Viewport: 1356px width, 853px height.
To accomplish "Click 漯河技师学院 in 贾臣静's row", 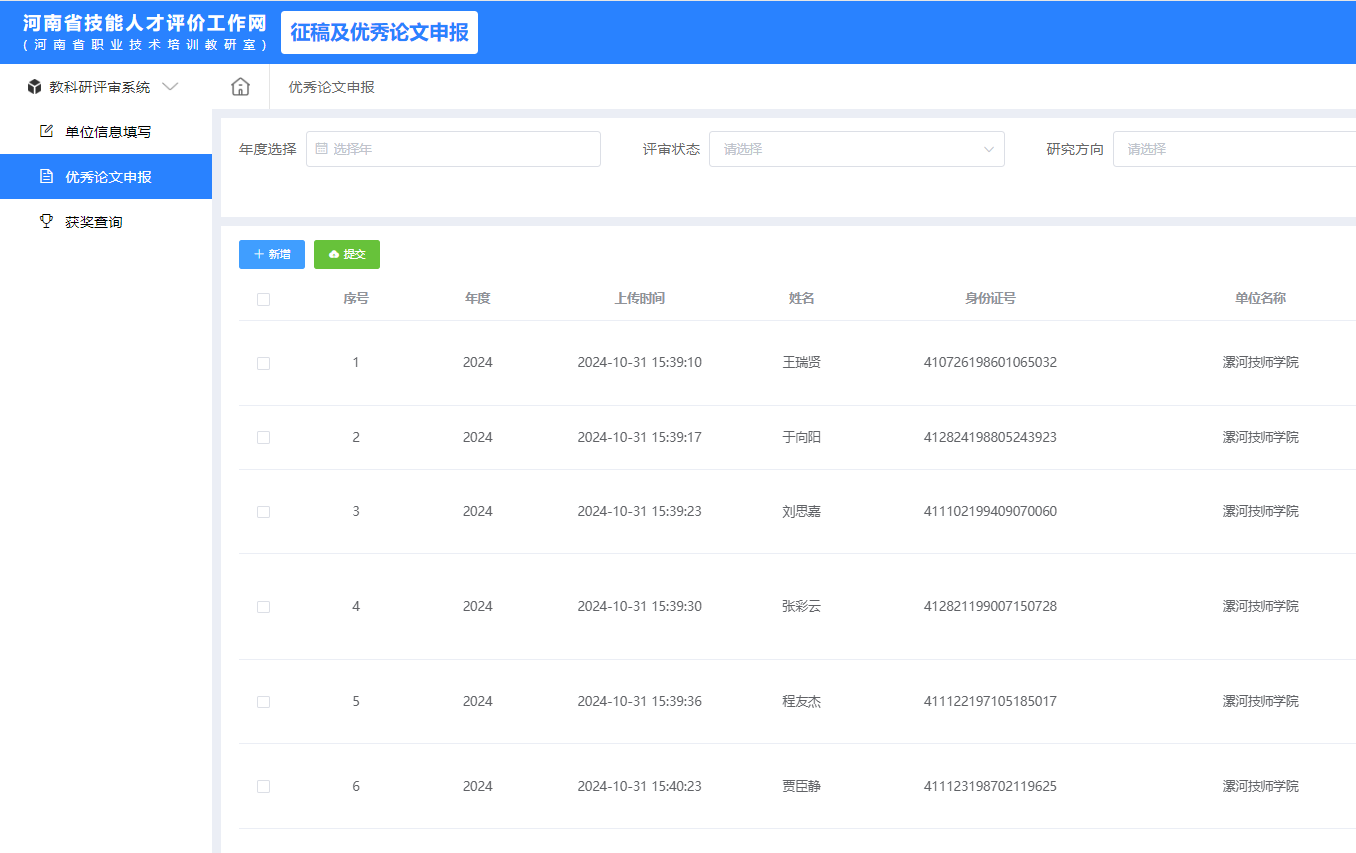I will coord(1260,786).
